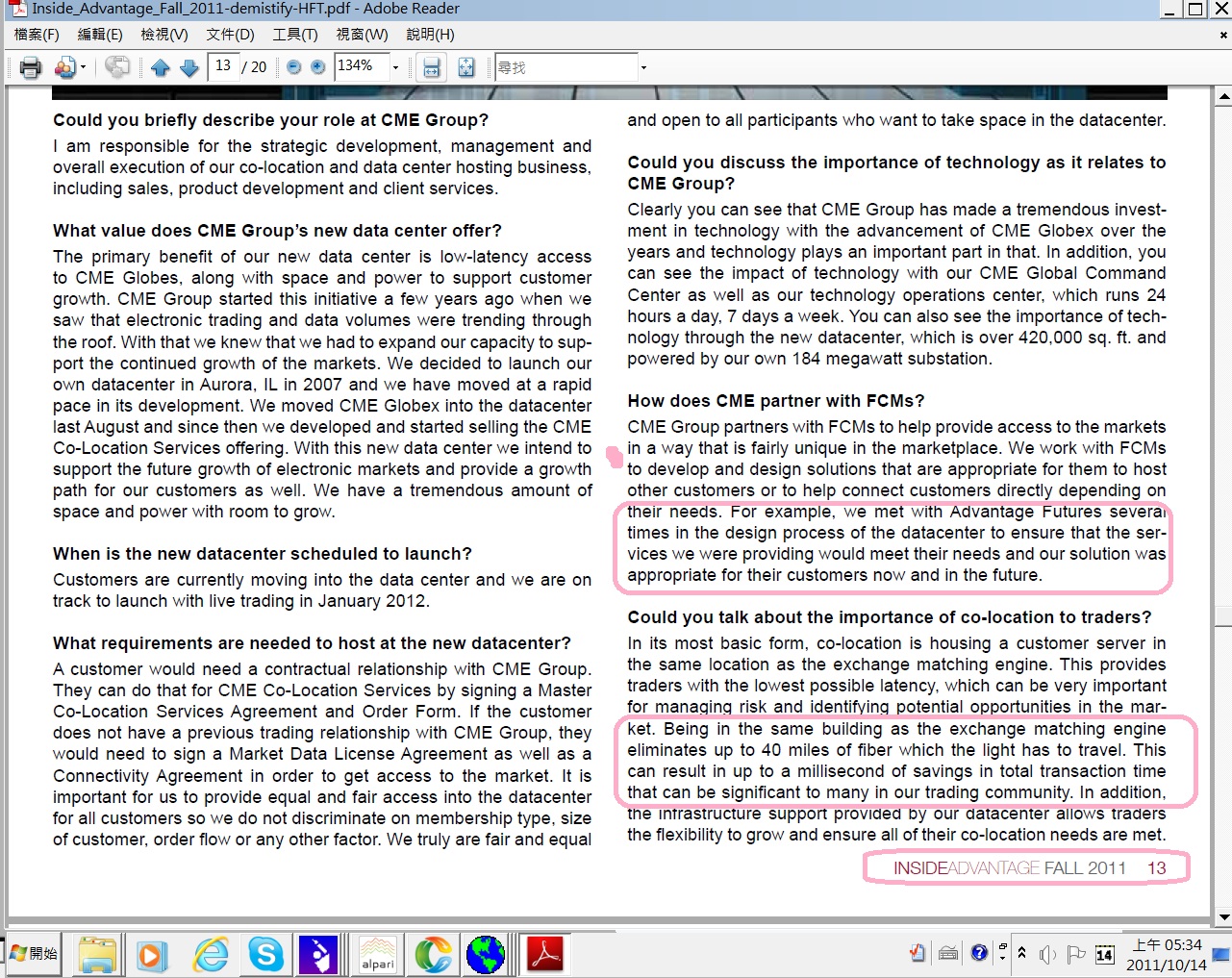Click the vertical scrollbar thumb
Image resolution: width=1232 pixels, height=978 pixels.
tap(1223, 615)
